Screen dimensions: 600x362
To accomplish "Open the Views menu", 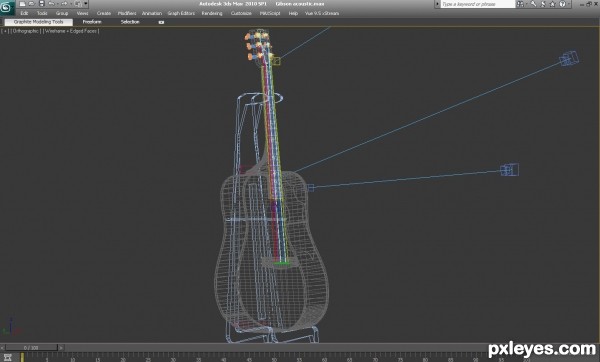I will point(83,13).
